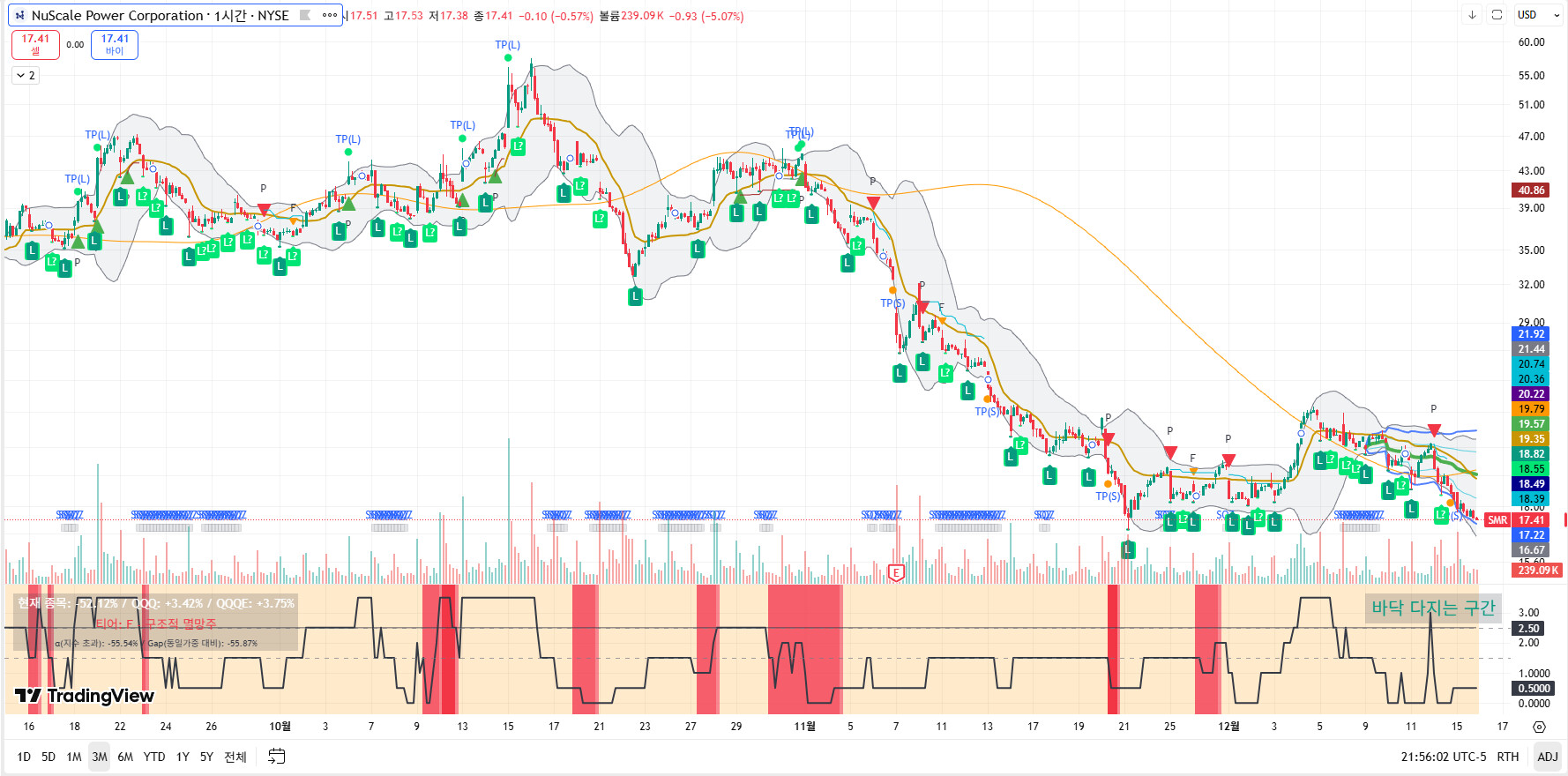Click the 2.50 indicator scale label

(x=1528, y=629)
